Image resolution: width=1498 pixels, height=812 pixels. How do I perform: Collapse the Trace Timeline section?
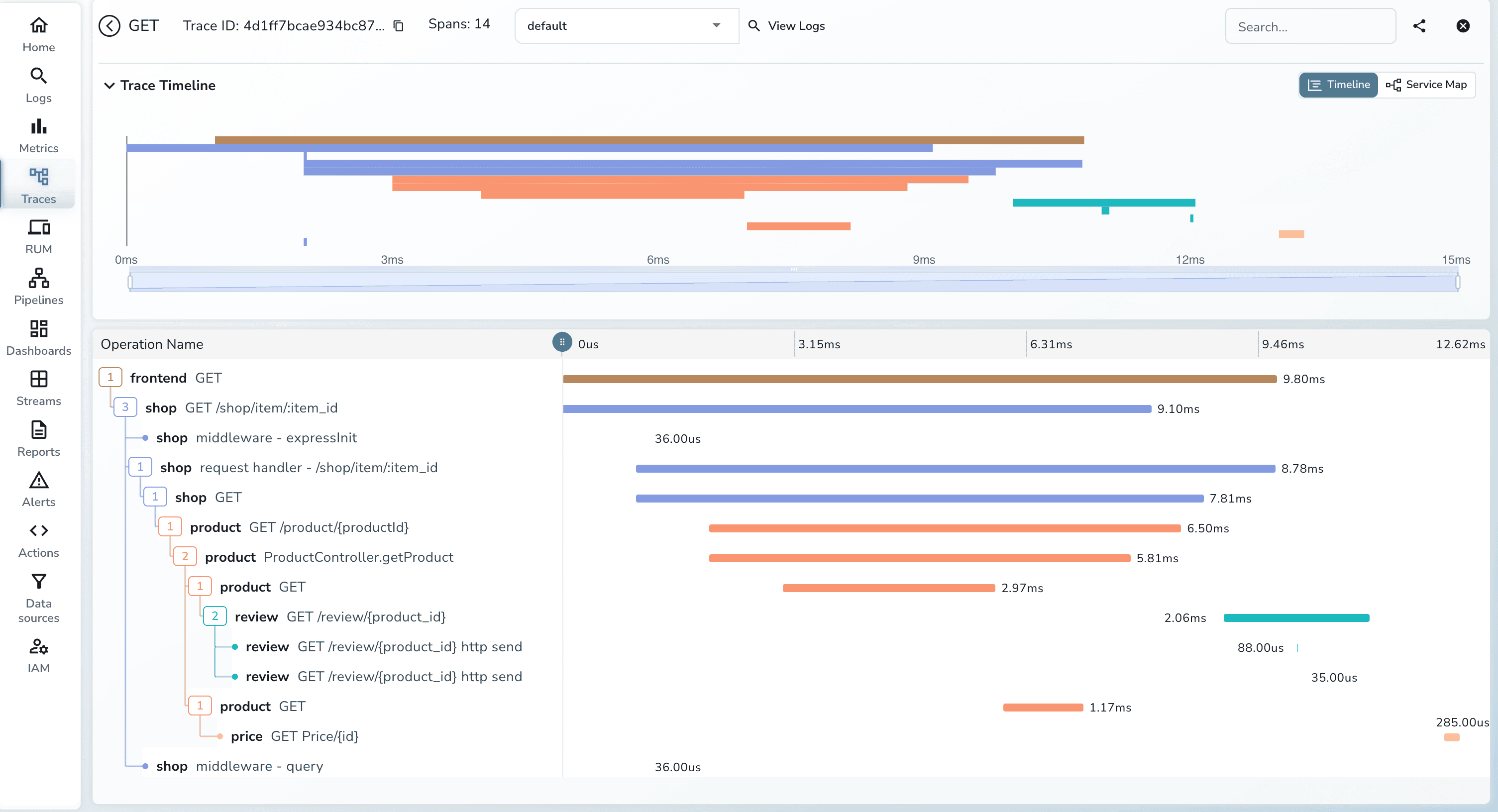pyautogui.click(x=109, y=86)
